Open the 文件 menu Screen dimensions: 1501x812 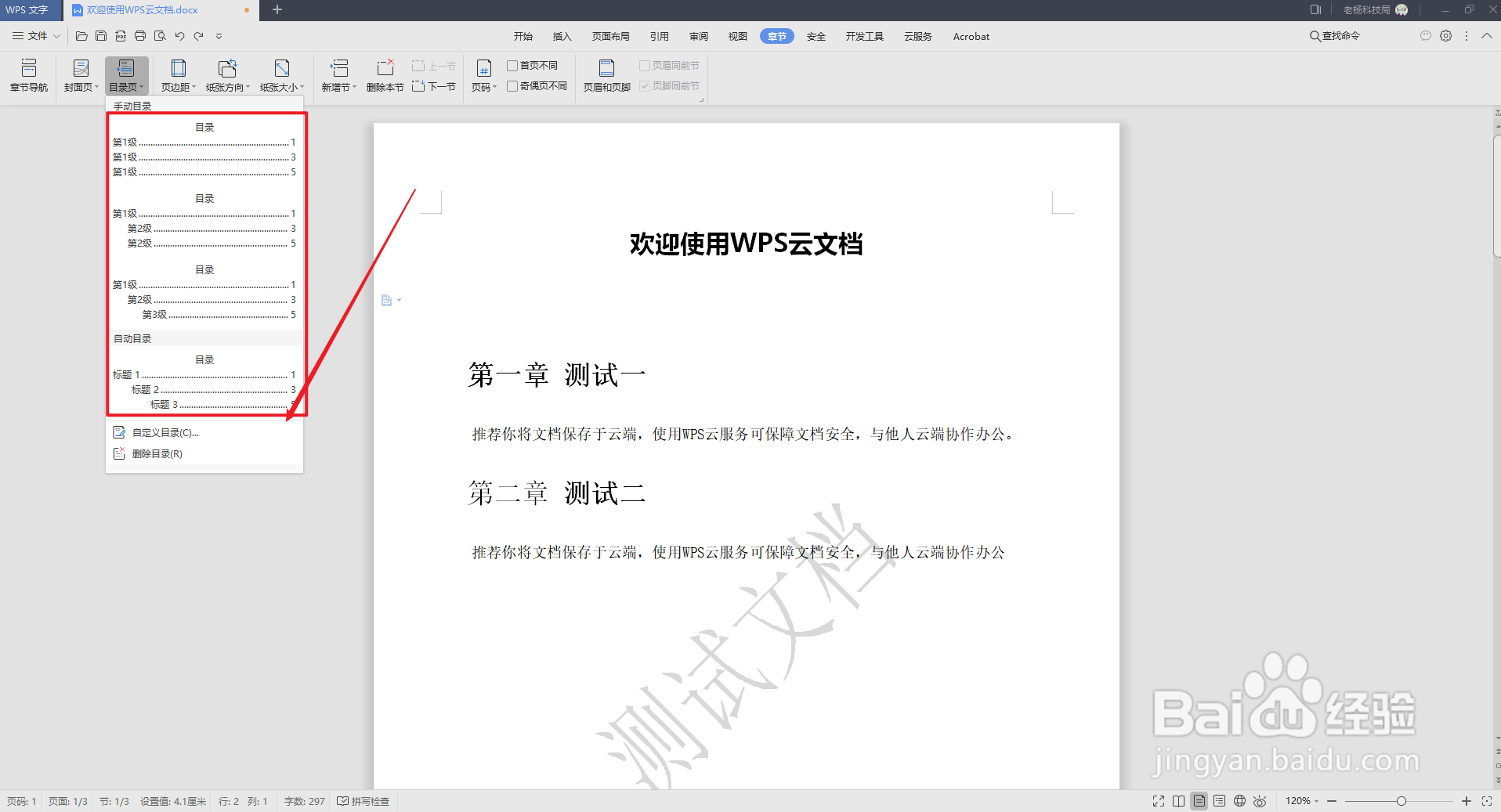[x=35, y=35]
